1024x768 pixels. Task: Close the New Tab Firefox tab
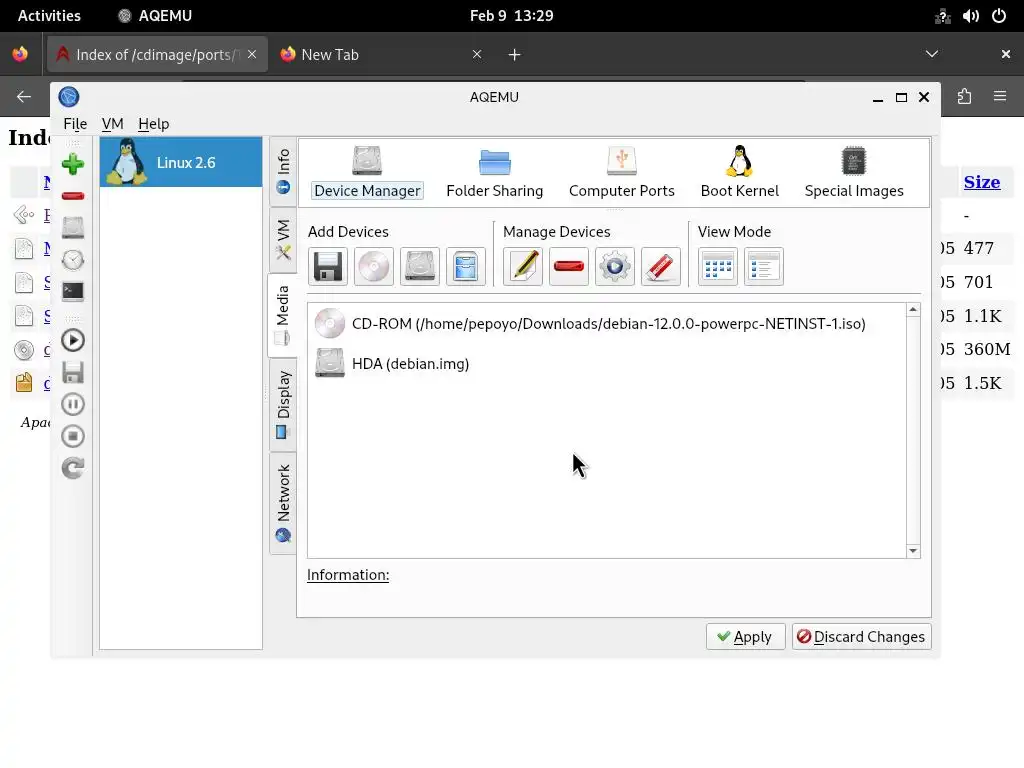(477, 54)
